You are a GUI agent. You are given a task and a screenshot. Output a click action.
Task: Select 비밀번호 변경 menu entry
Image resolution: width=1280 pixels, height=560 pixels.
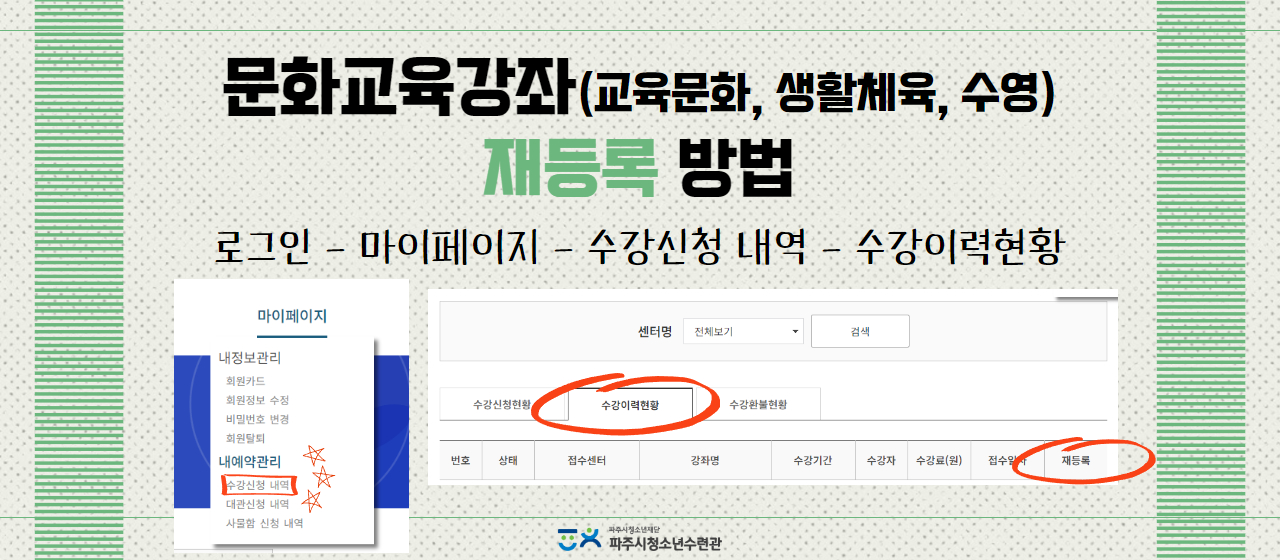[257, 419]
